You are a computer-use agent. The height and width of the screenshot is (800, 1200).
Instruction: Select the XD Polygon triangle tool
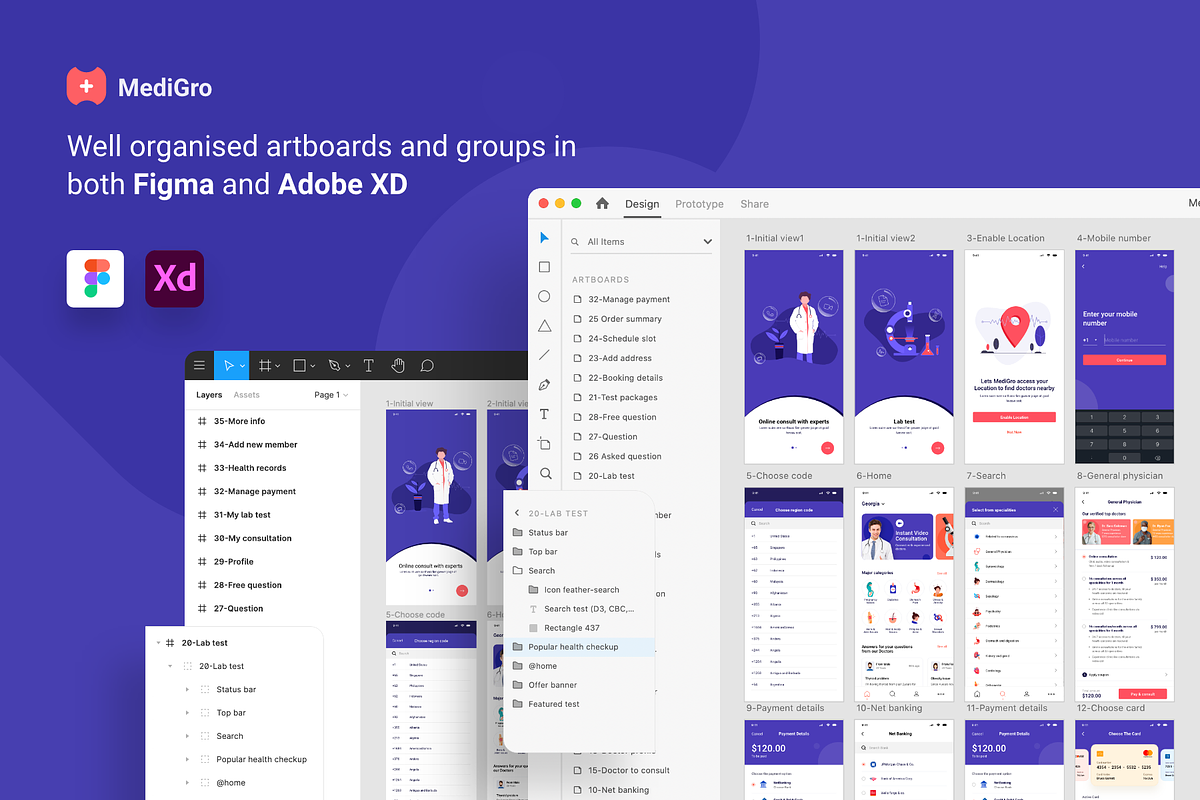pos(544,326)
